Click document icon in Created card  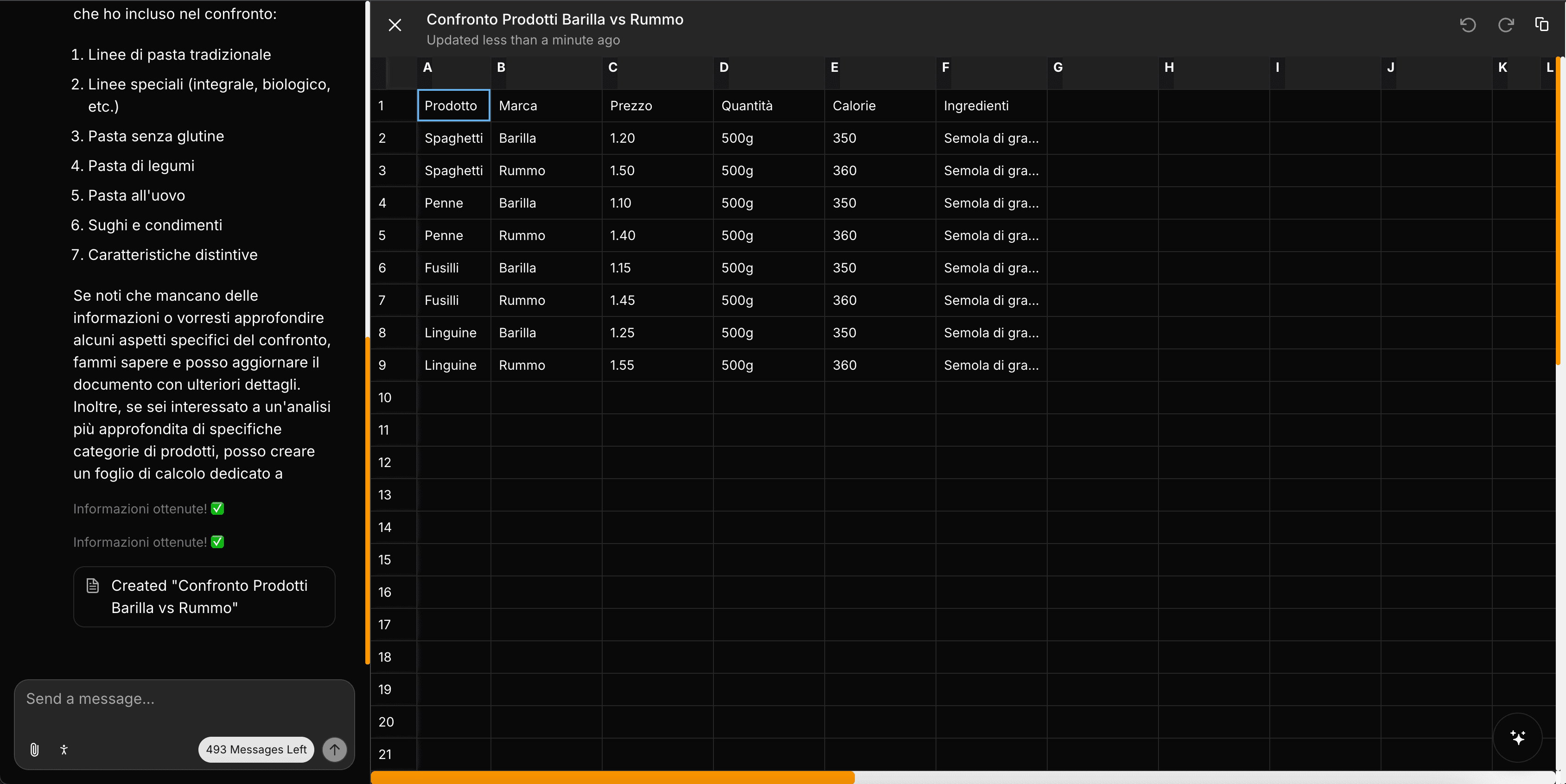[x=92, y=586]
